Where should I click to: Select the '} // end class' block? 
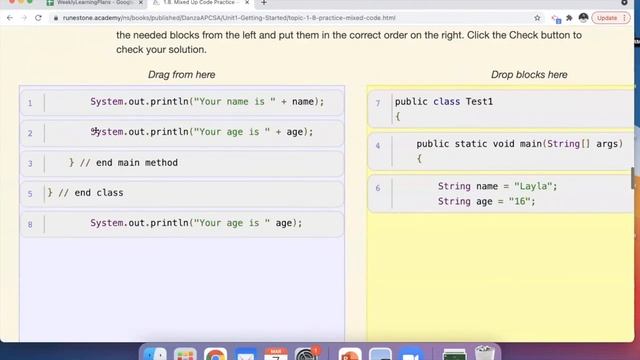[x=182, y=193]
